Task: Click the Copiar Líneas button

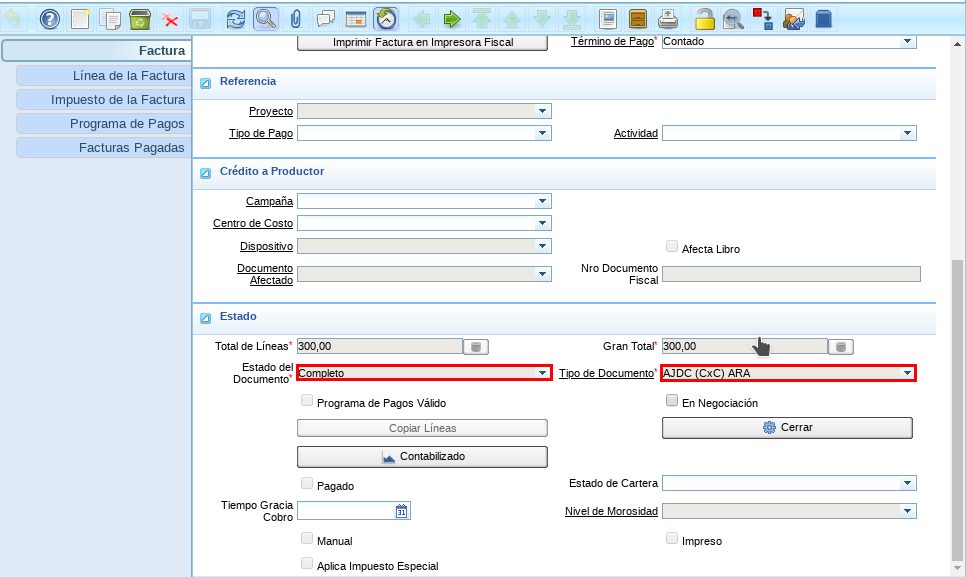Action: pyautogui.click(x=423, y=428)
